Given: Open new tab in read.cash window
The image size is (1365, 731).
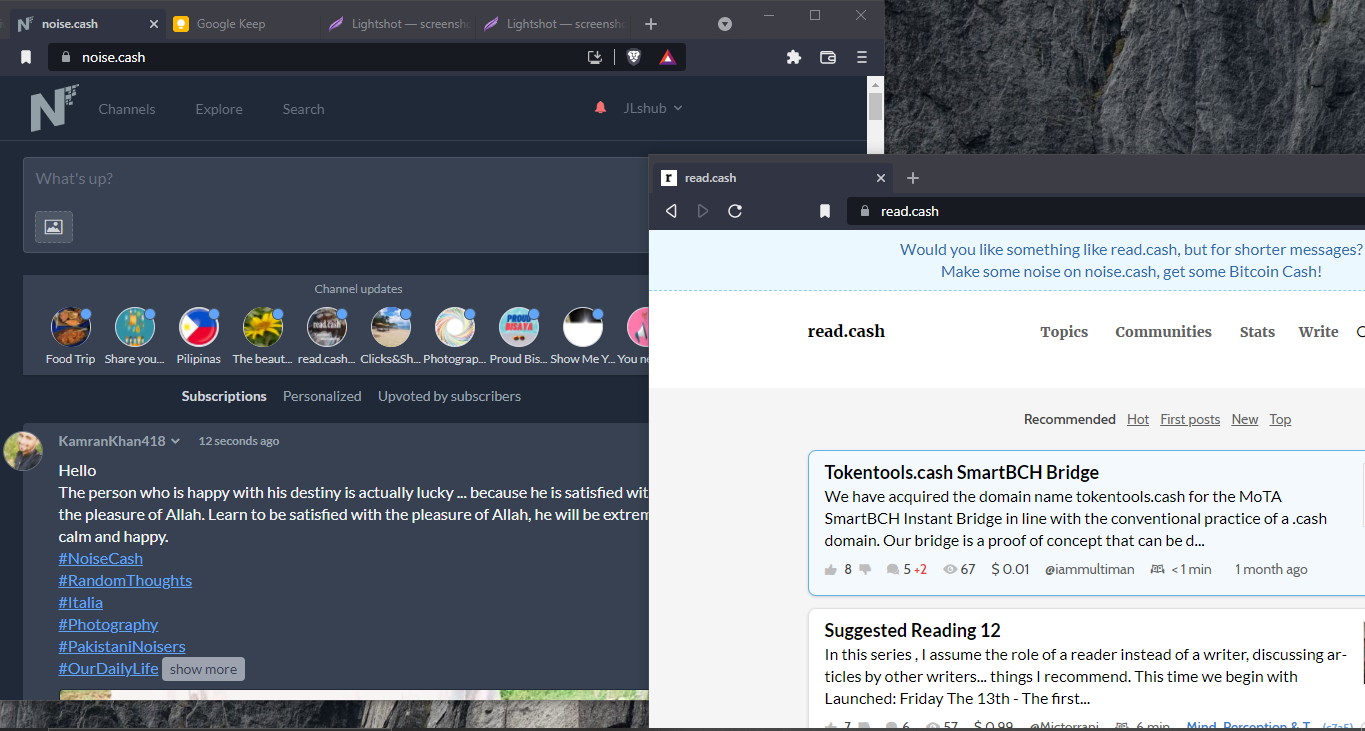Looking at the screenshot, I should pos(912,178).
